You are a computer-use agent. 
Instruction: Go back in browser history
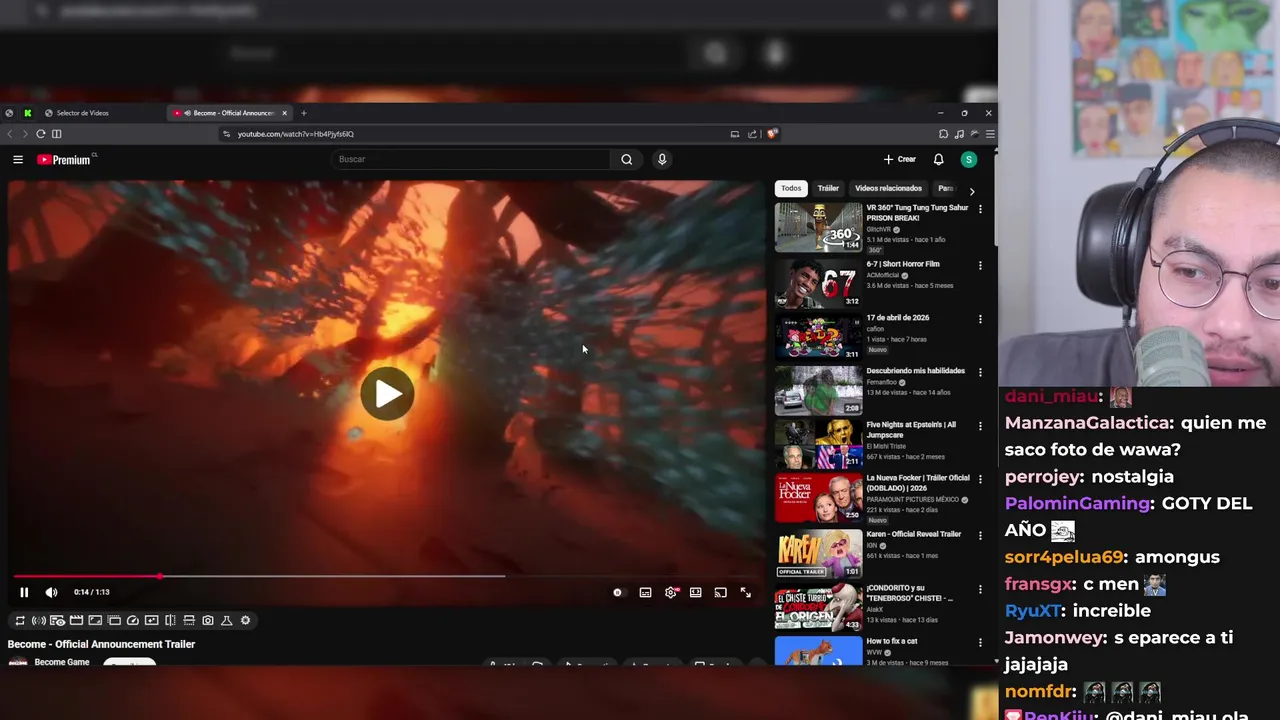click(x=10, y=134)
